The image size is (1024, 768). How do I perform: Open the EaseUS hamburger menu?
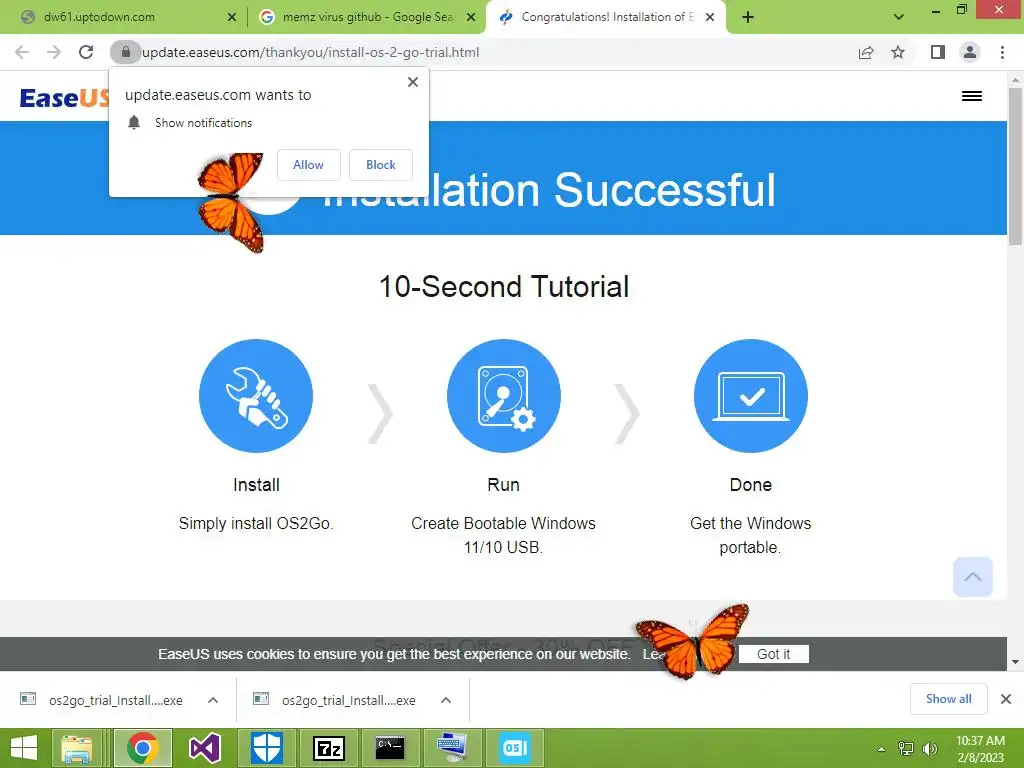[972, 96]
